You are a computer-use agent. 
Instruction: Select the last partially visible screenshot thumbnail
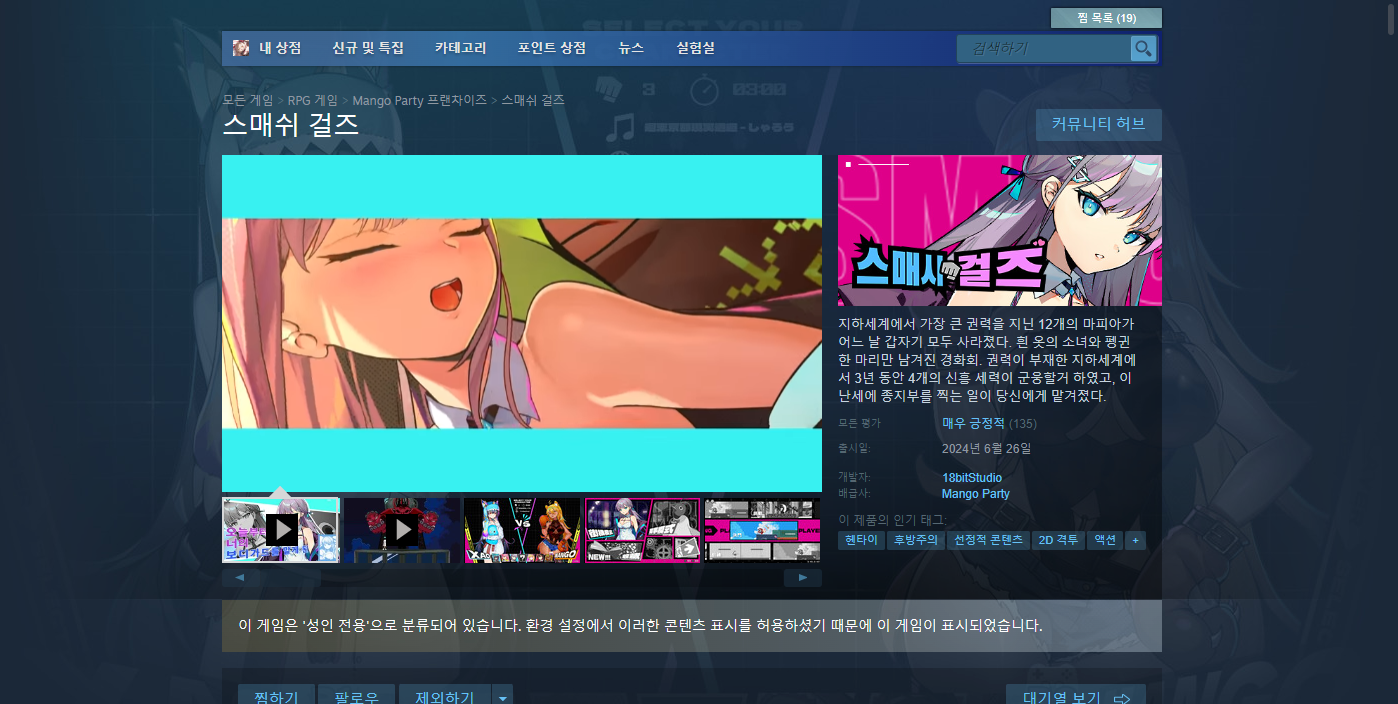[763, 530]
